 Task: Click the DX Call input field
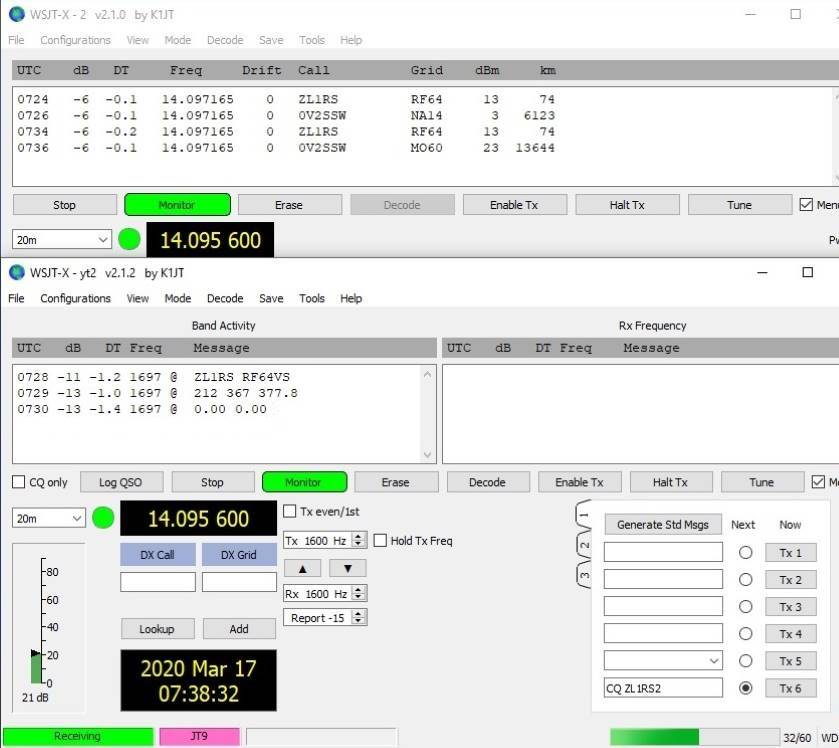(157, 582)
